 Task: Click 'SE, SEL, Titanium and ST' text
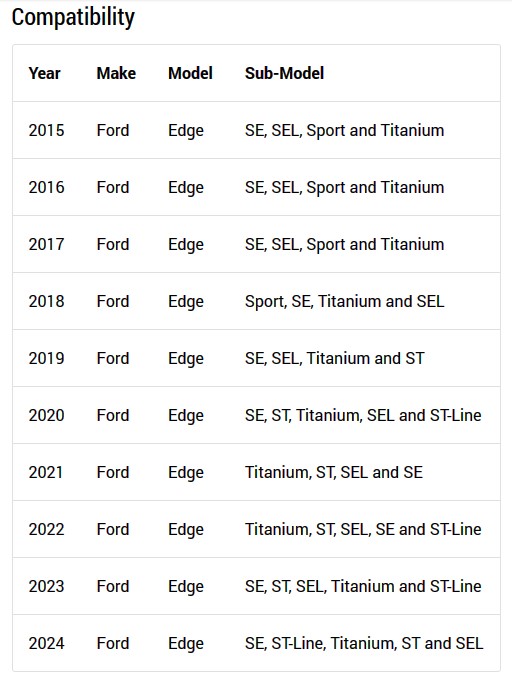334,359
